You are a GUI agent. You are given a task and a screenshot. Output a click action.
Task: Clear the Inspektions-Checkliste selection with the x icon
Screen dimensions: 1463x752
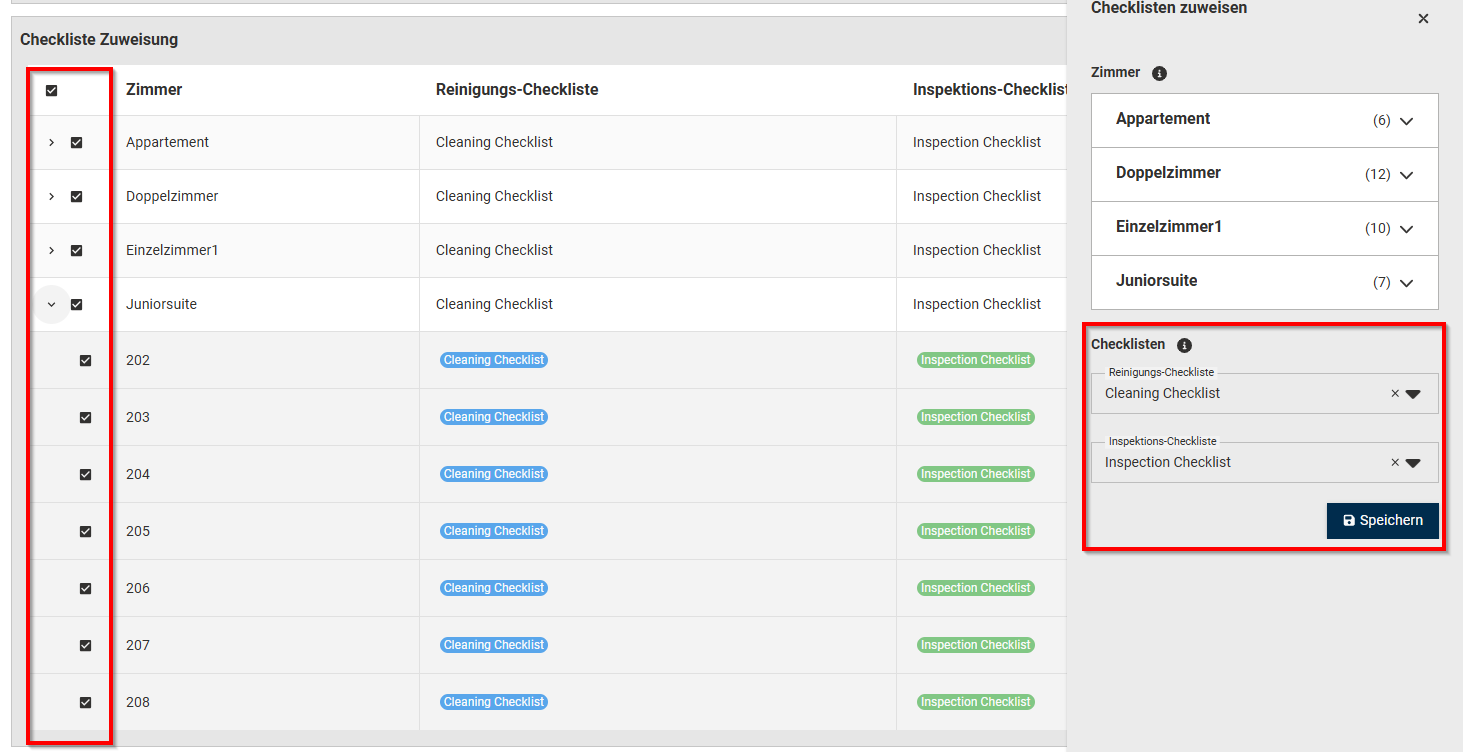click(1395, 463)
